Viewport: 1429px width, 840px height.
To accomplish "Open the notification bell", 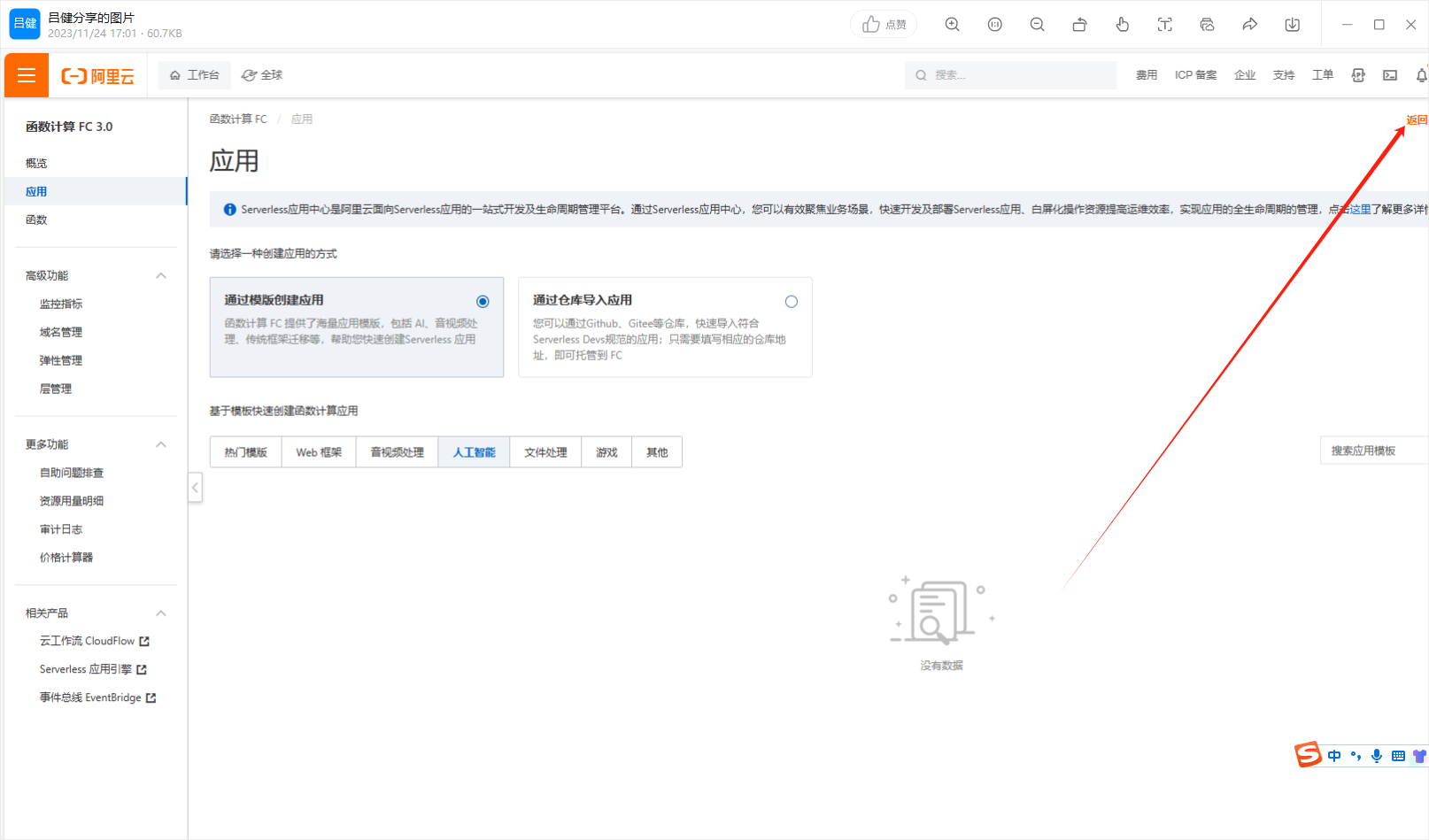I will [x=1422, y=75].
